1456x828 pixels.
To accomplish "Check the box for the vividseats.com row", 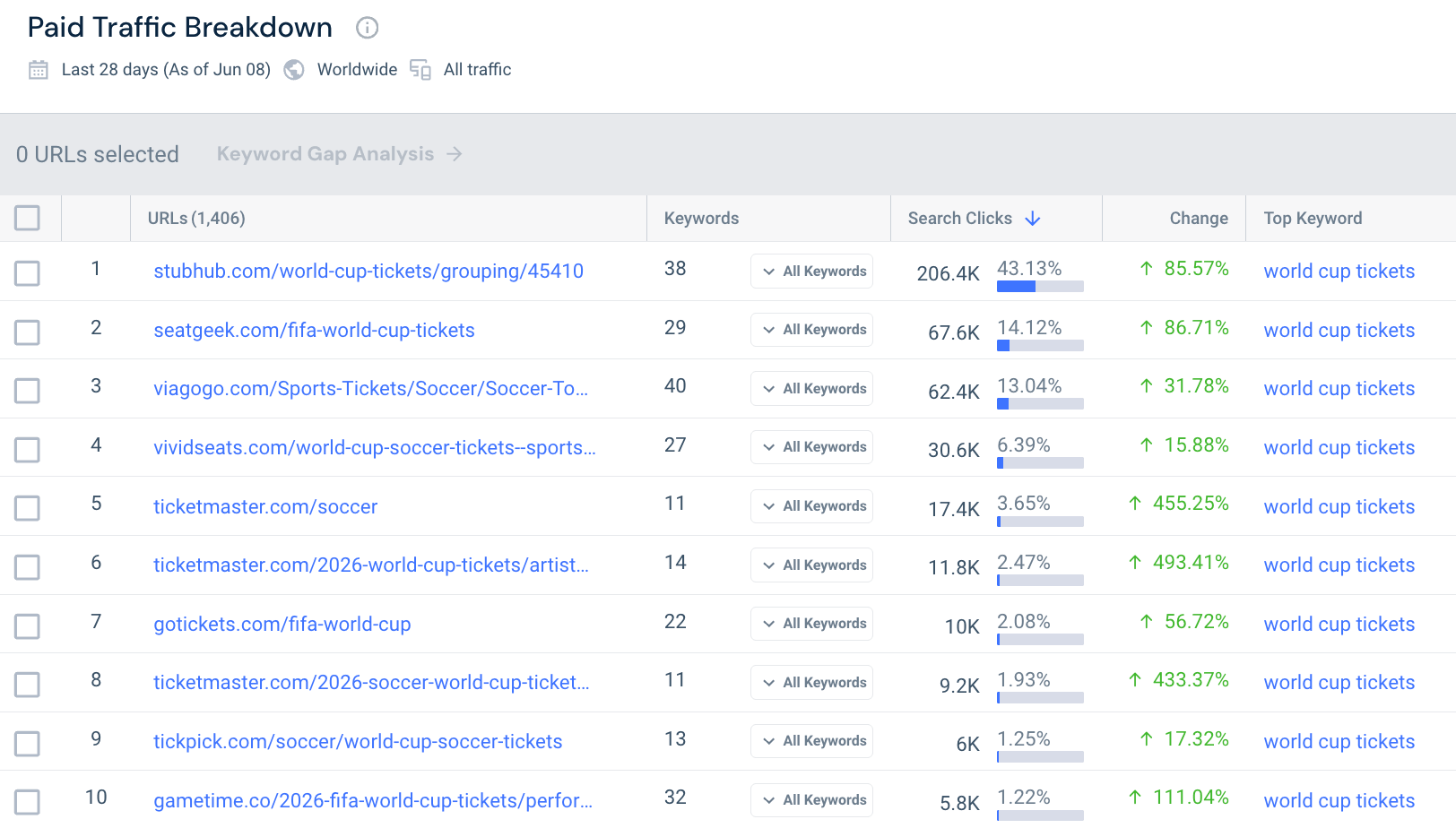I will click(x=27, y=450).
